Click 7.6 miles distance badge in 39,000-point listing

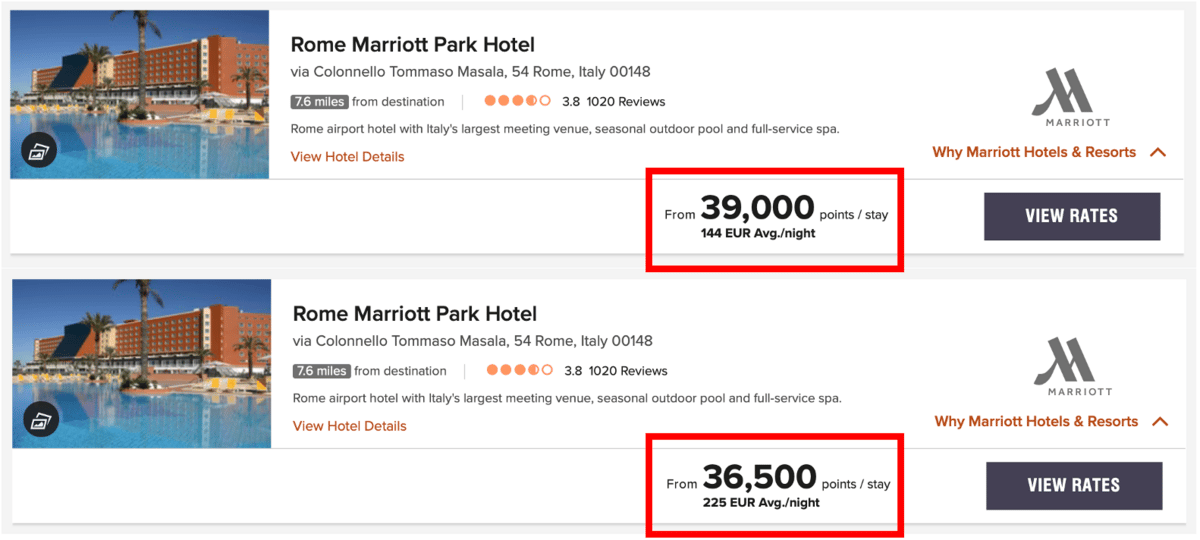(x=319, y=102)
